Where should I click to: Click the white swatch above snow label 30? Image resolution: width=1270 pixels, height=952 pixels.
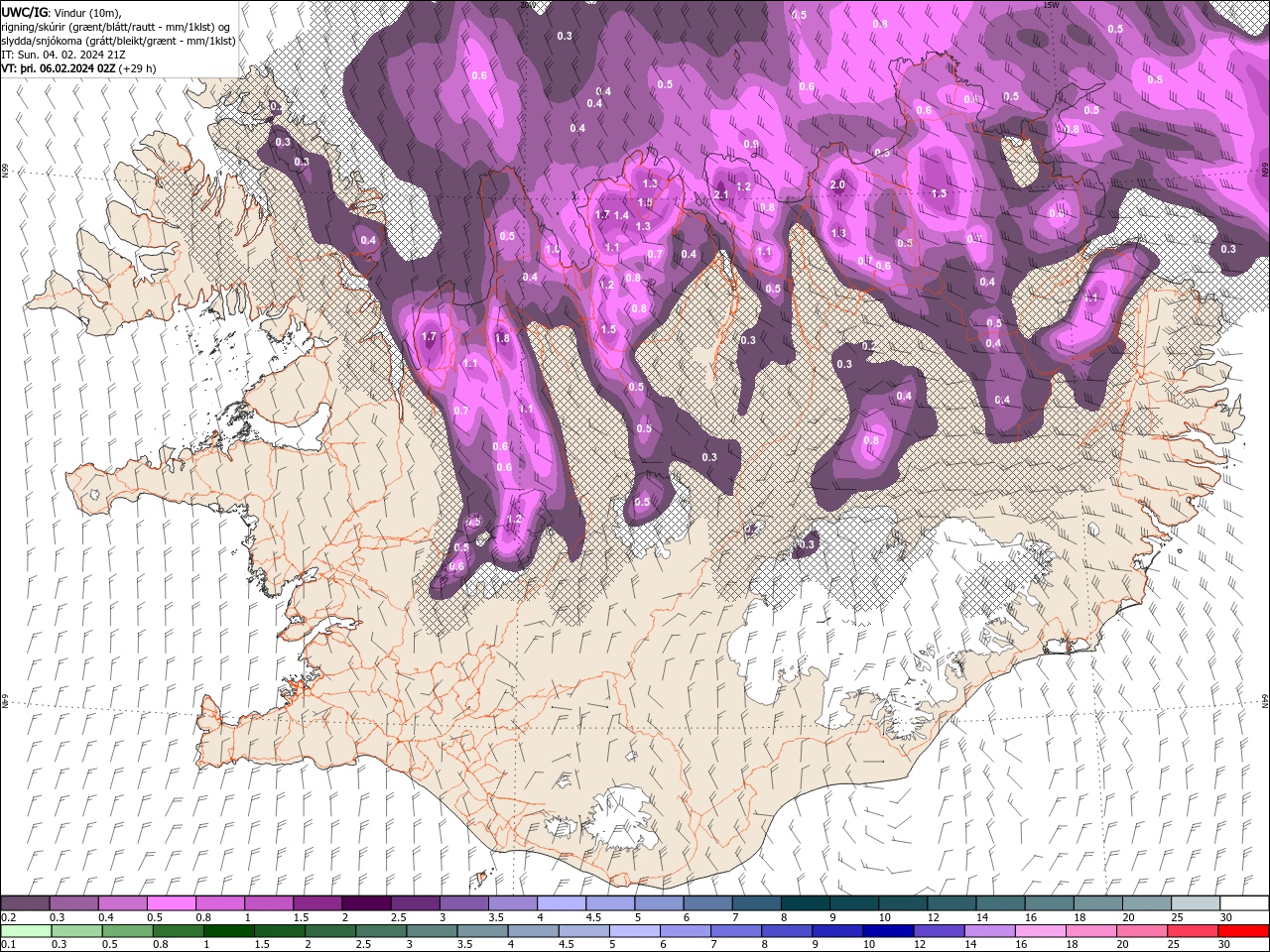pyautogui.click(x=1244, y=903)
